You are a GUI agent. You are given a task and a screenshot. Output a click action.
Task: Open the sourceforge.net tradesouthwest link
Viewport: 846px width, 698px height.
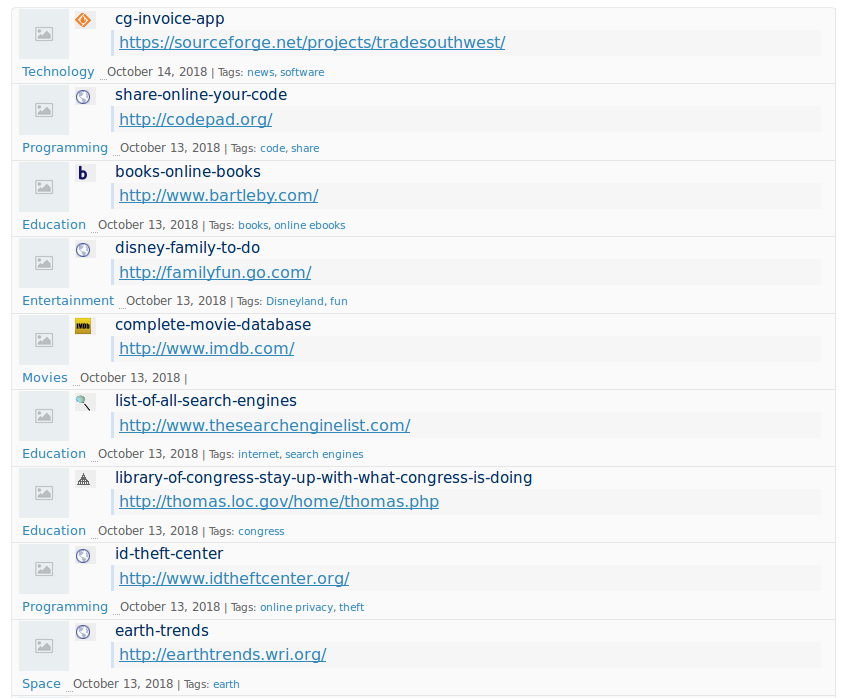pyautogui.click(x=311, y=42)
